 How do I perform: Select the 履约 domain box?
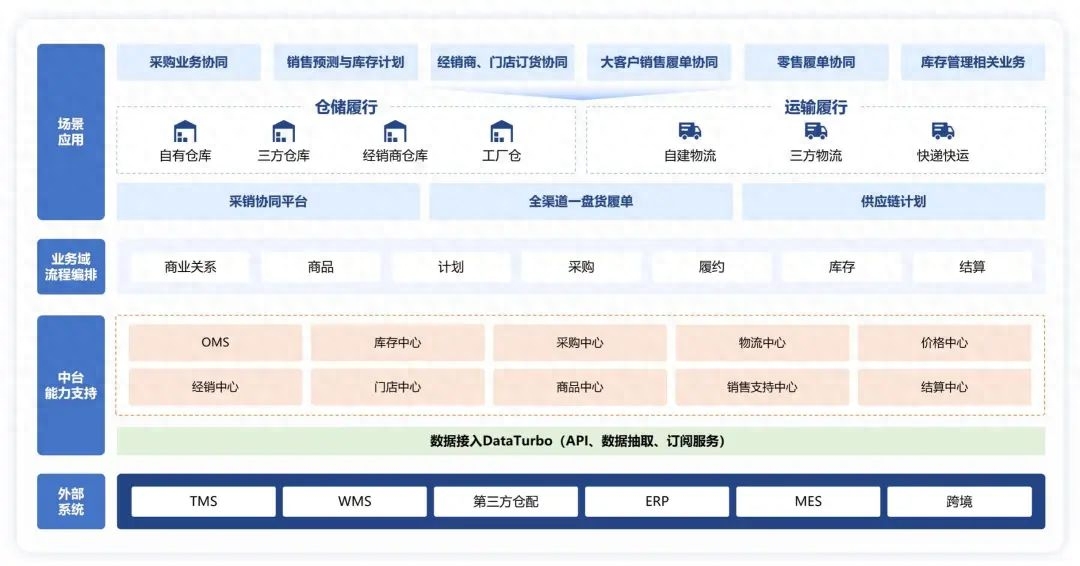tap(712, 266)
